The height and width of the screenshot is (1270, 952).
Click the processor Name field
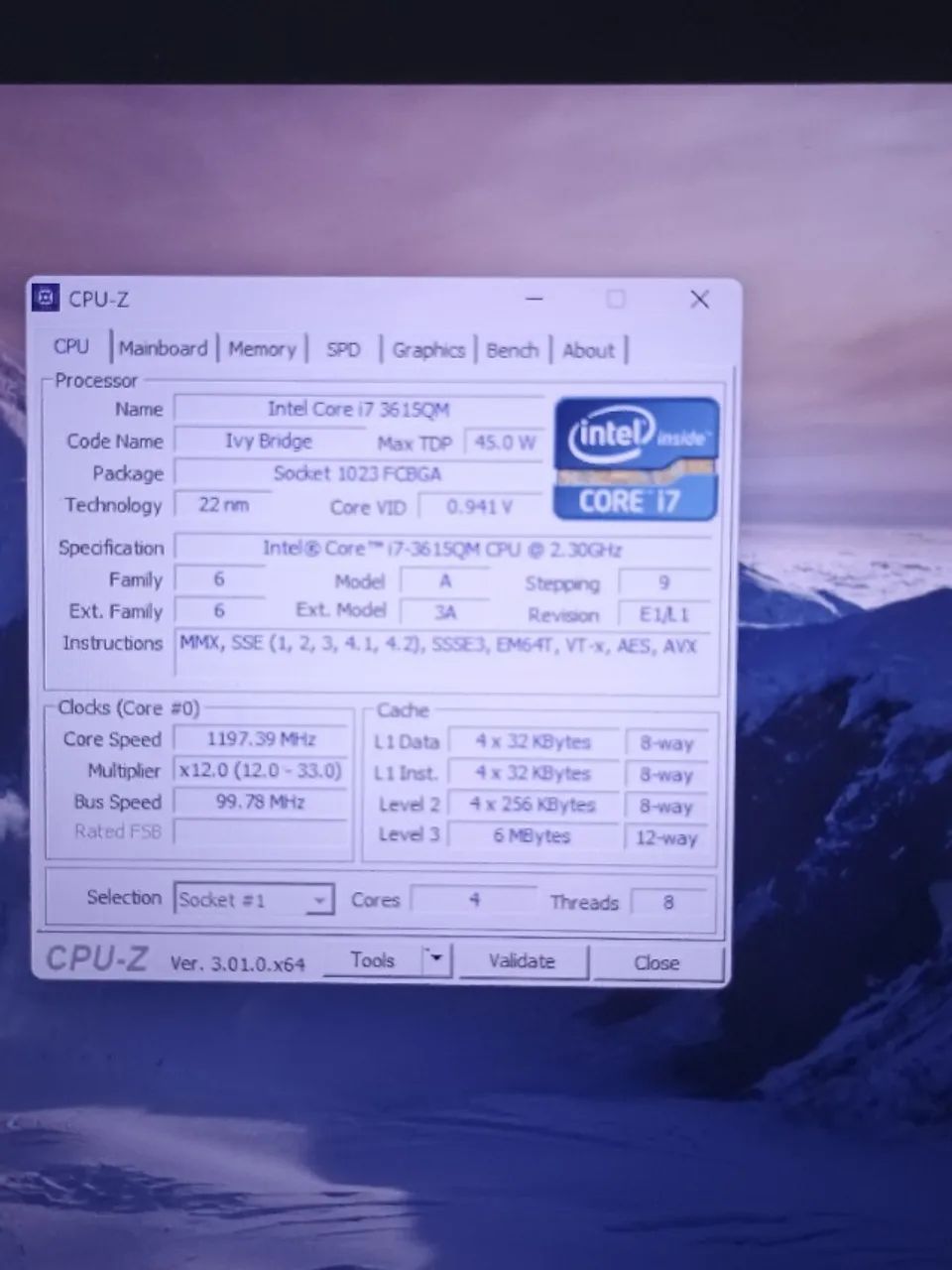click(359, 409)
